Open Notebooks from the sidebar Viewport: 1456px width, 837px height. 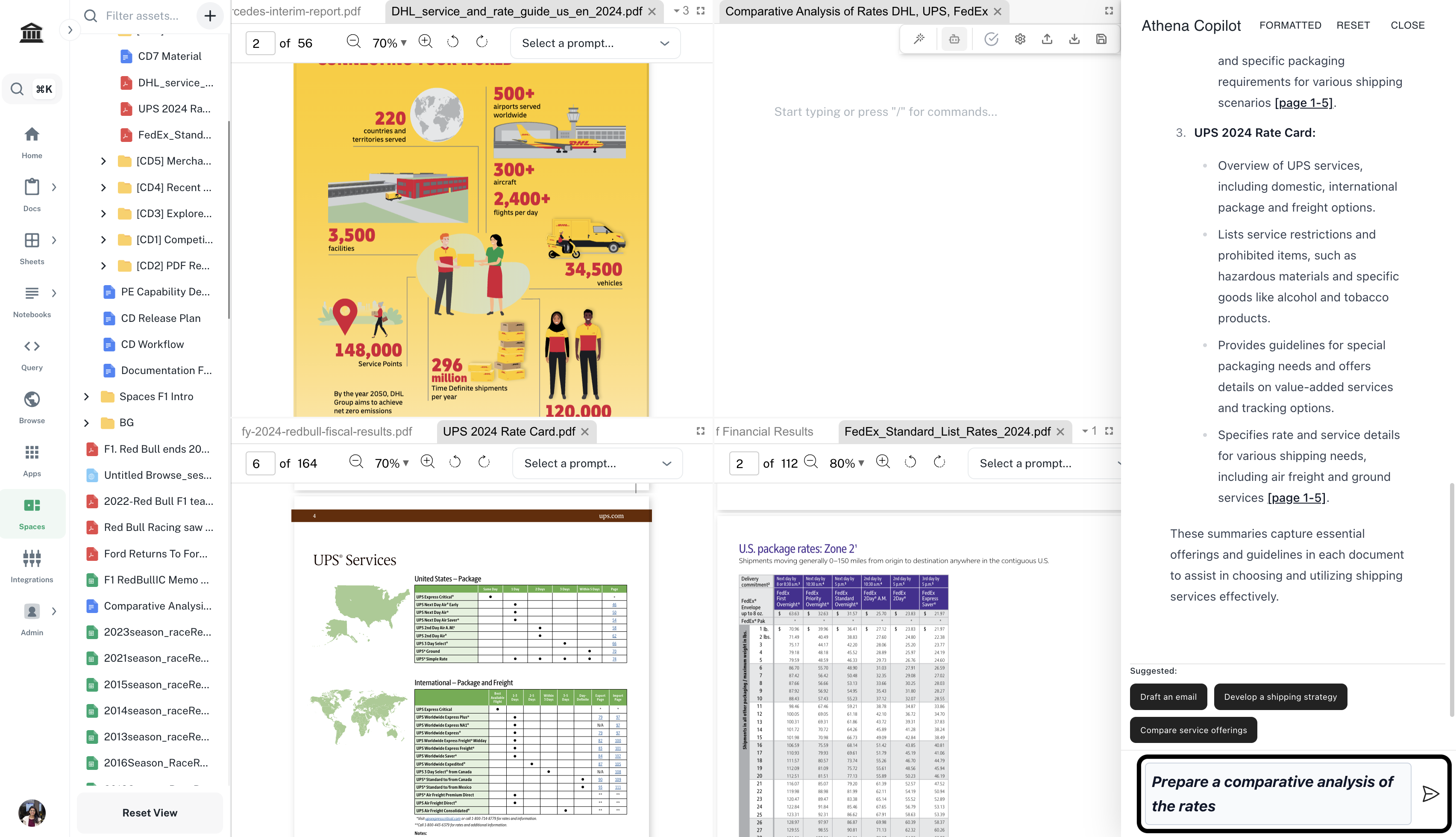pyautogui.click(x=32, y=301)
